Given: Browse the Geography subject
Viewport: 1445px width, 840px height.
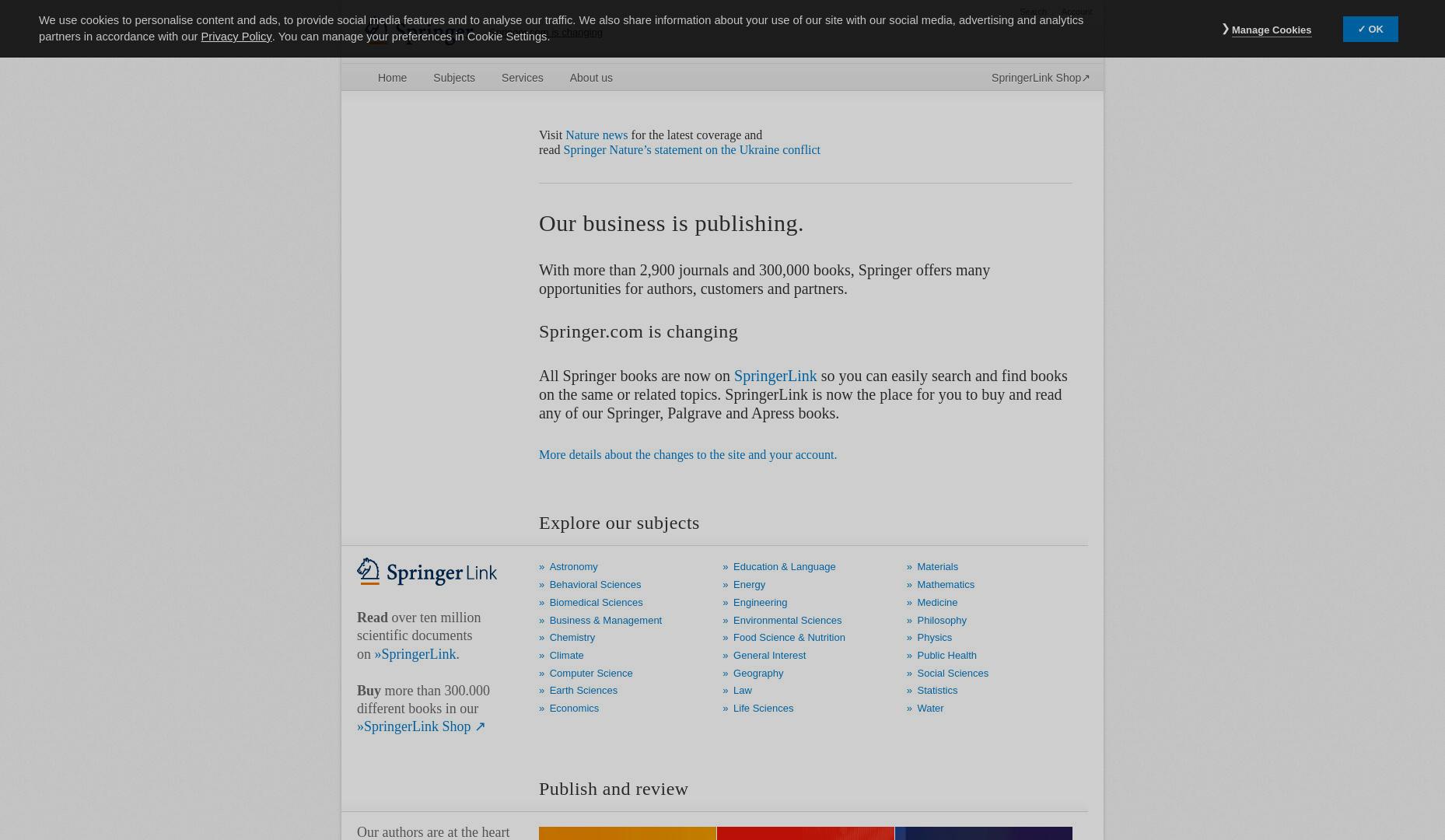Looking at the screenshot, I should (x=757, y=674).
